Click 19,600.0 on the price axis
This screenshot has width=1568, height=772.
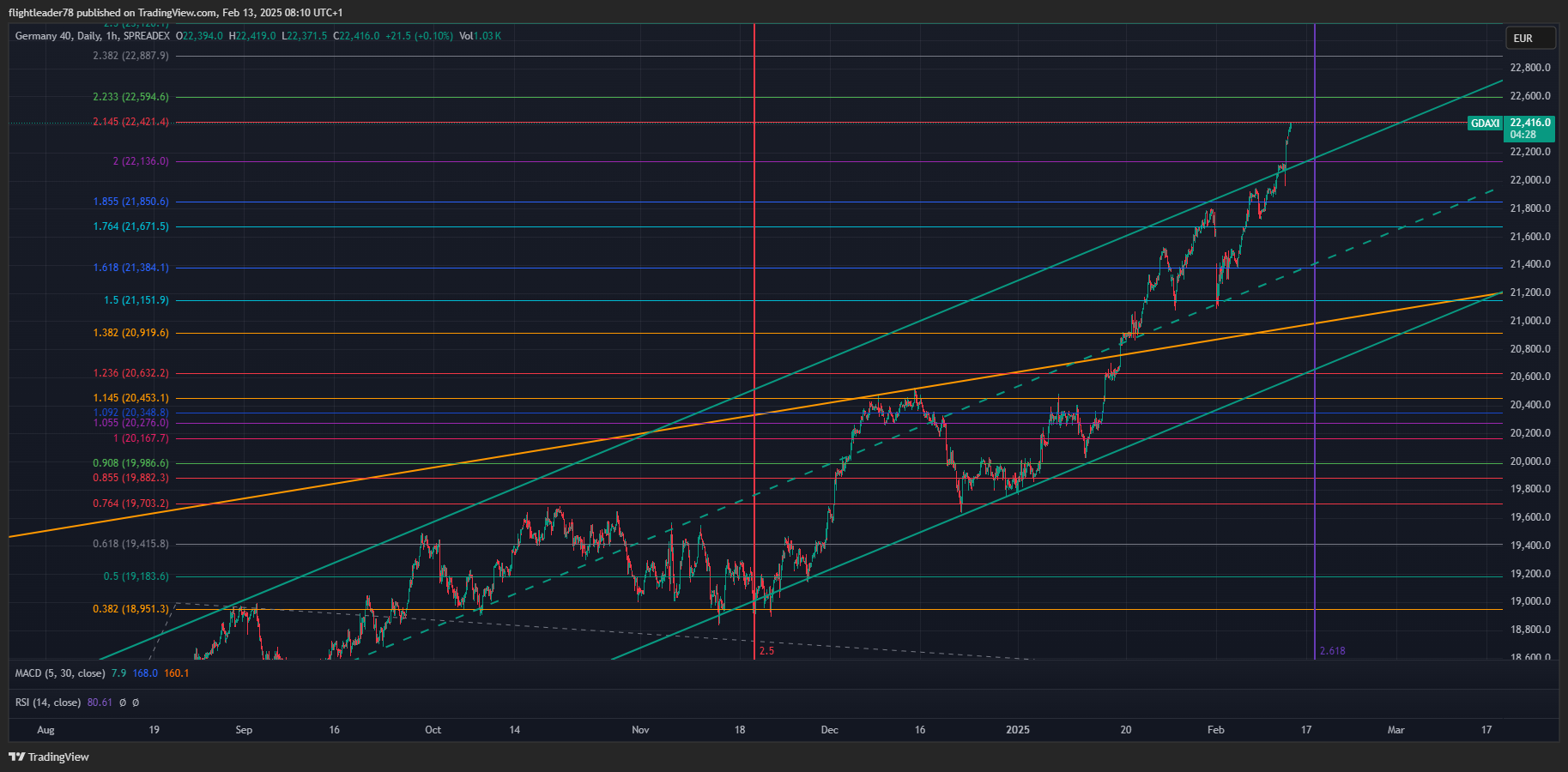pyautogui.click(x=1530, y=517)
